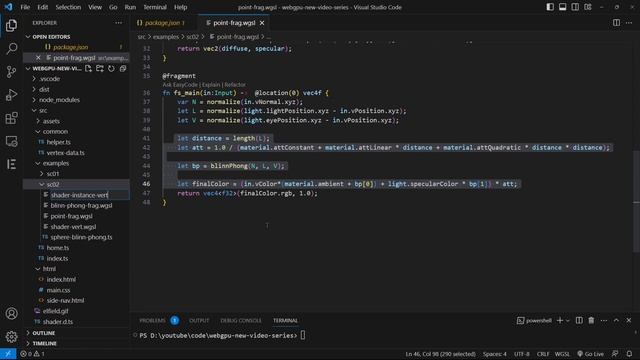
Task: Click the Explain code lens link
Action: tap(211, 85)
